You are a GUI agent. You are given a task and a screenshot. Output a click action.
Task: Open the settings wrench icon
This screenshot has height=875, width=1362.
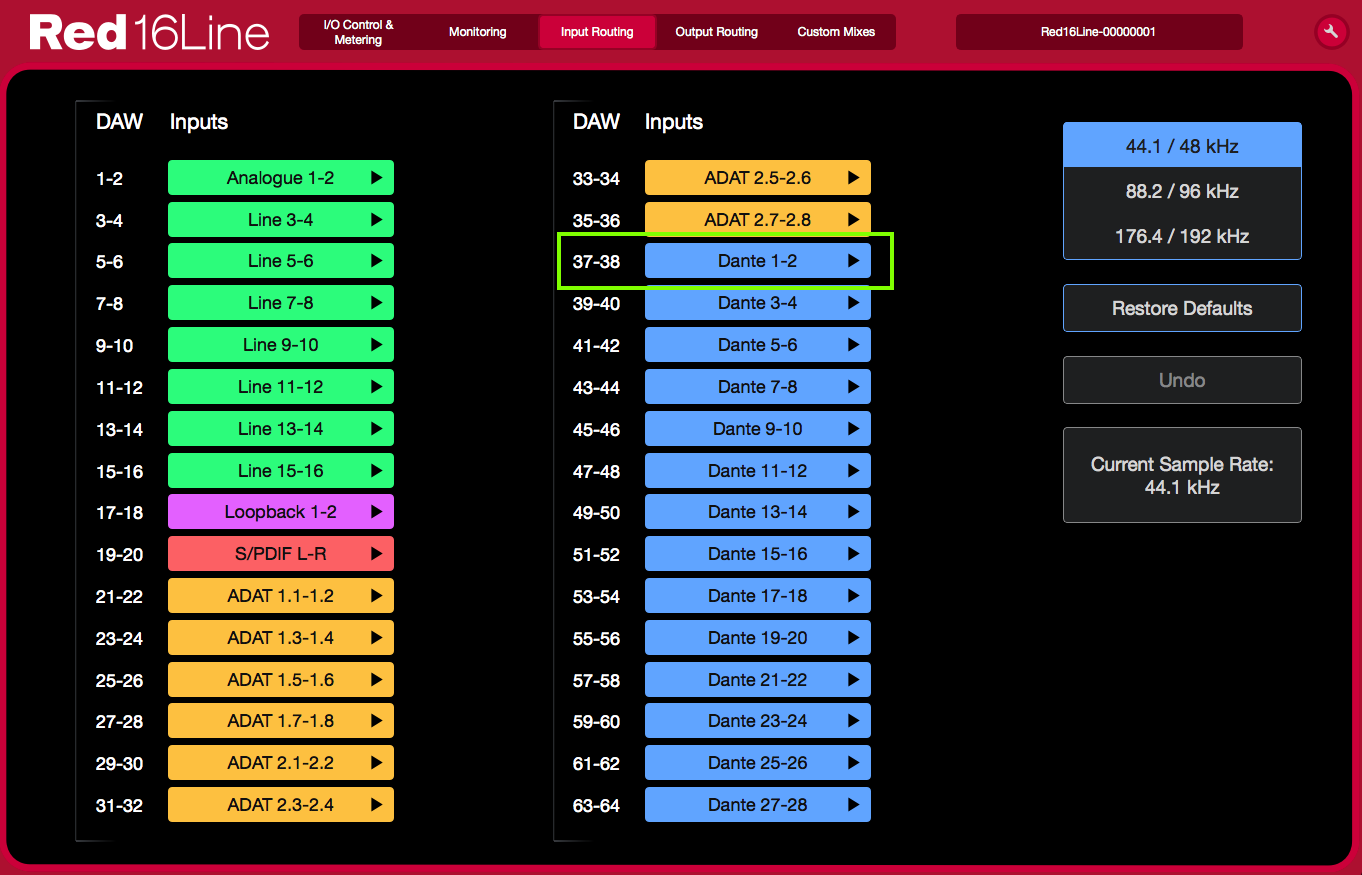pyautogui.click(x=1331, y=32)
